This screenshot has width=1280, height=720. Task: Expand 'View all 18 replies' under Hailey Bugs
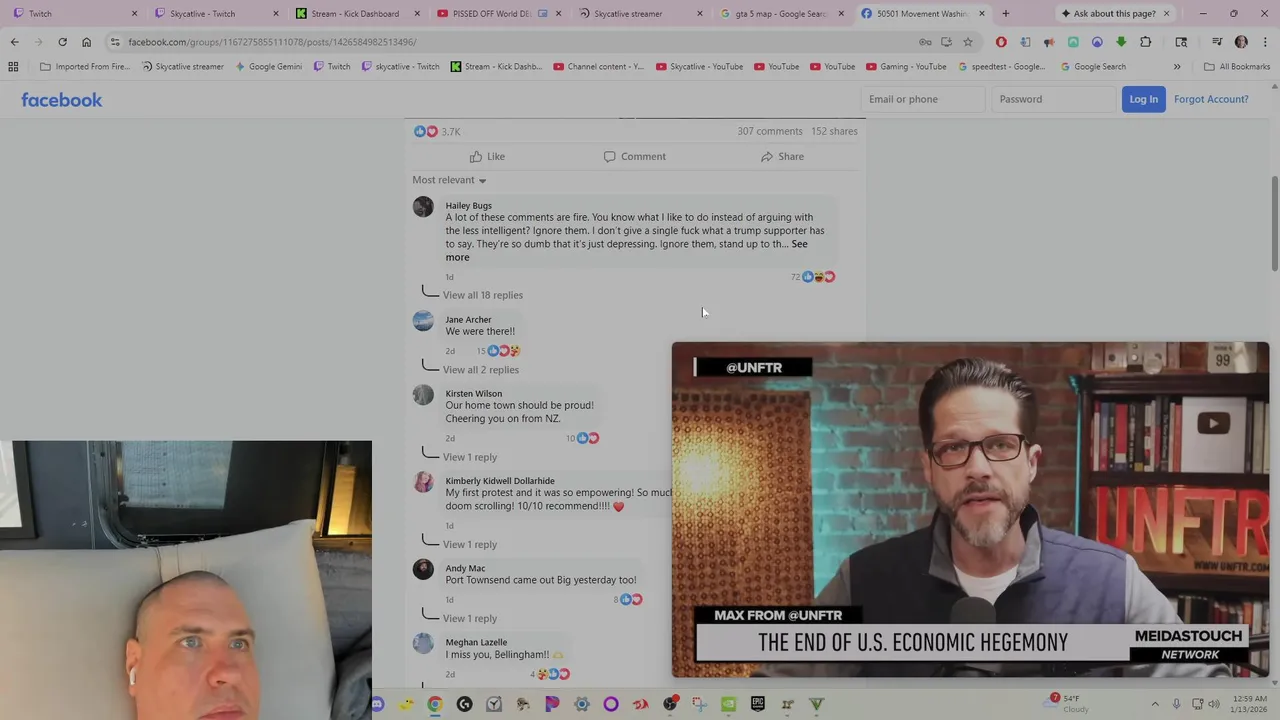483,295
